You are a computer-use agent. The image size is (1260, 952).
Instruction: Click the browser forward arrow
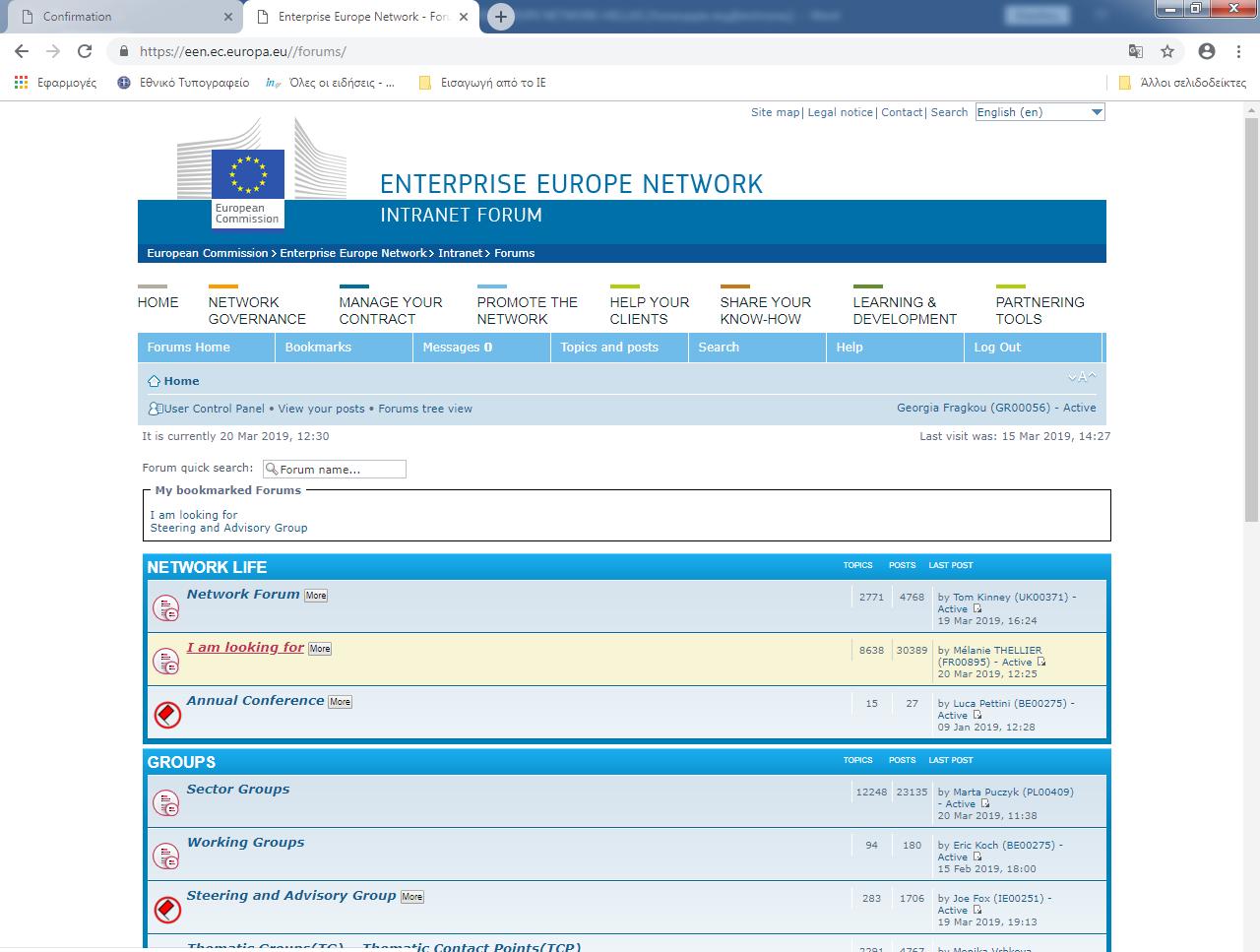click(53, 51)
